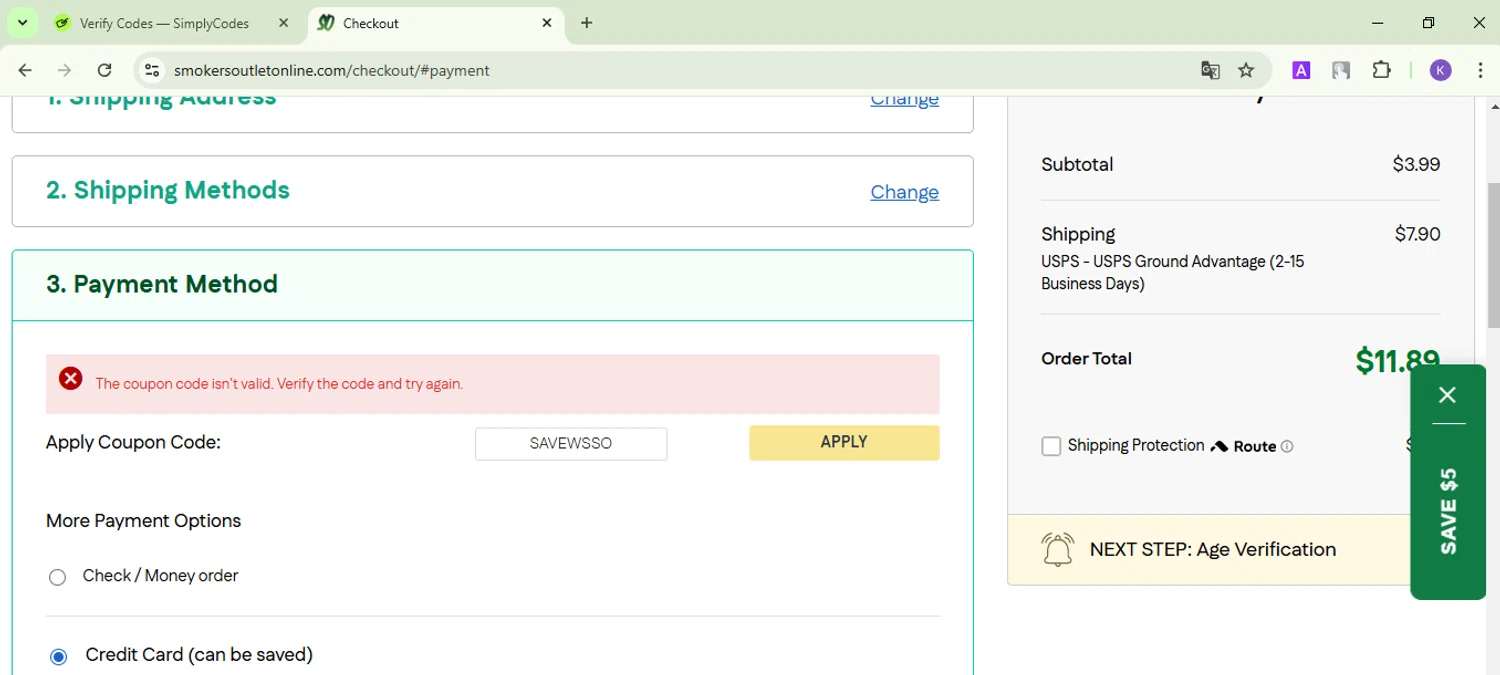Click the address bar URL
The height and width of the screenshot is (675, 1500).
pos(331,70)
